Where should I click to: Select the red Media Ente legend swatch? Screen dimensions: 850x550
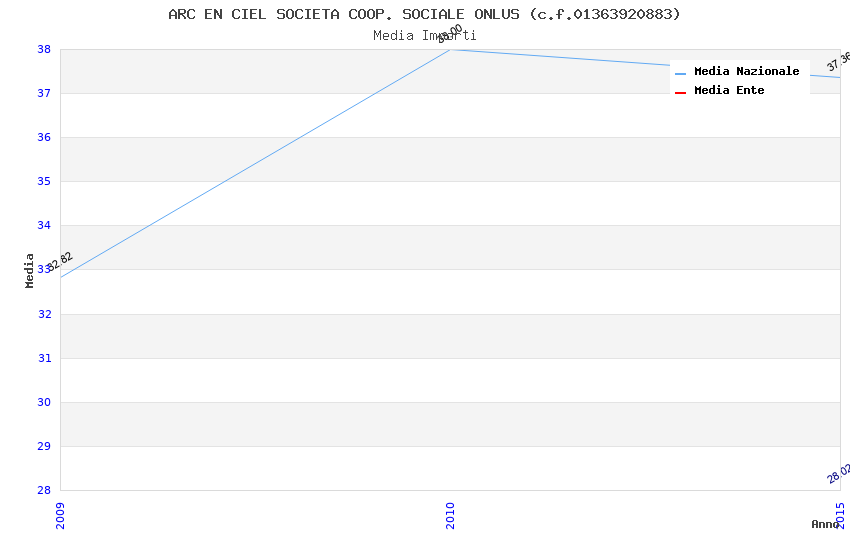click(680, 93)
